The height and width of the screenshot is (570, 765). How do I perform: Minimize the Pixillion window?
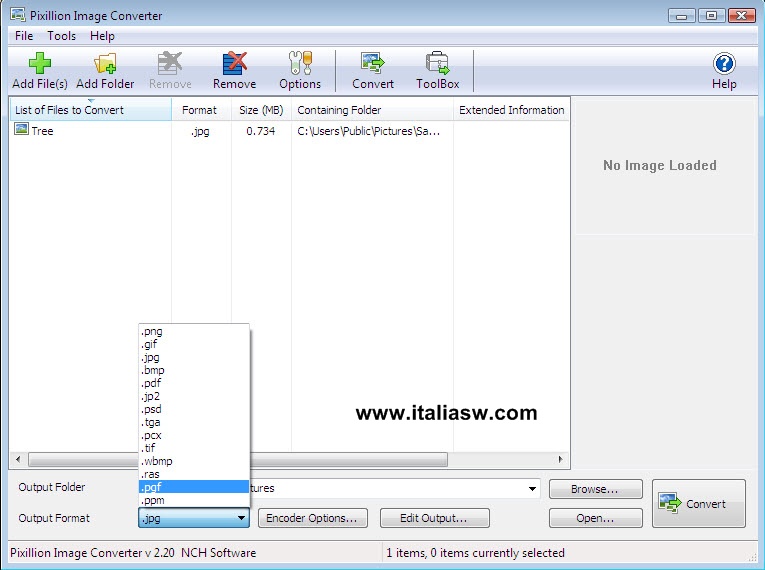point(682,16)
